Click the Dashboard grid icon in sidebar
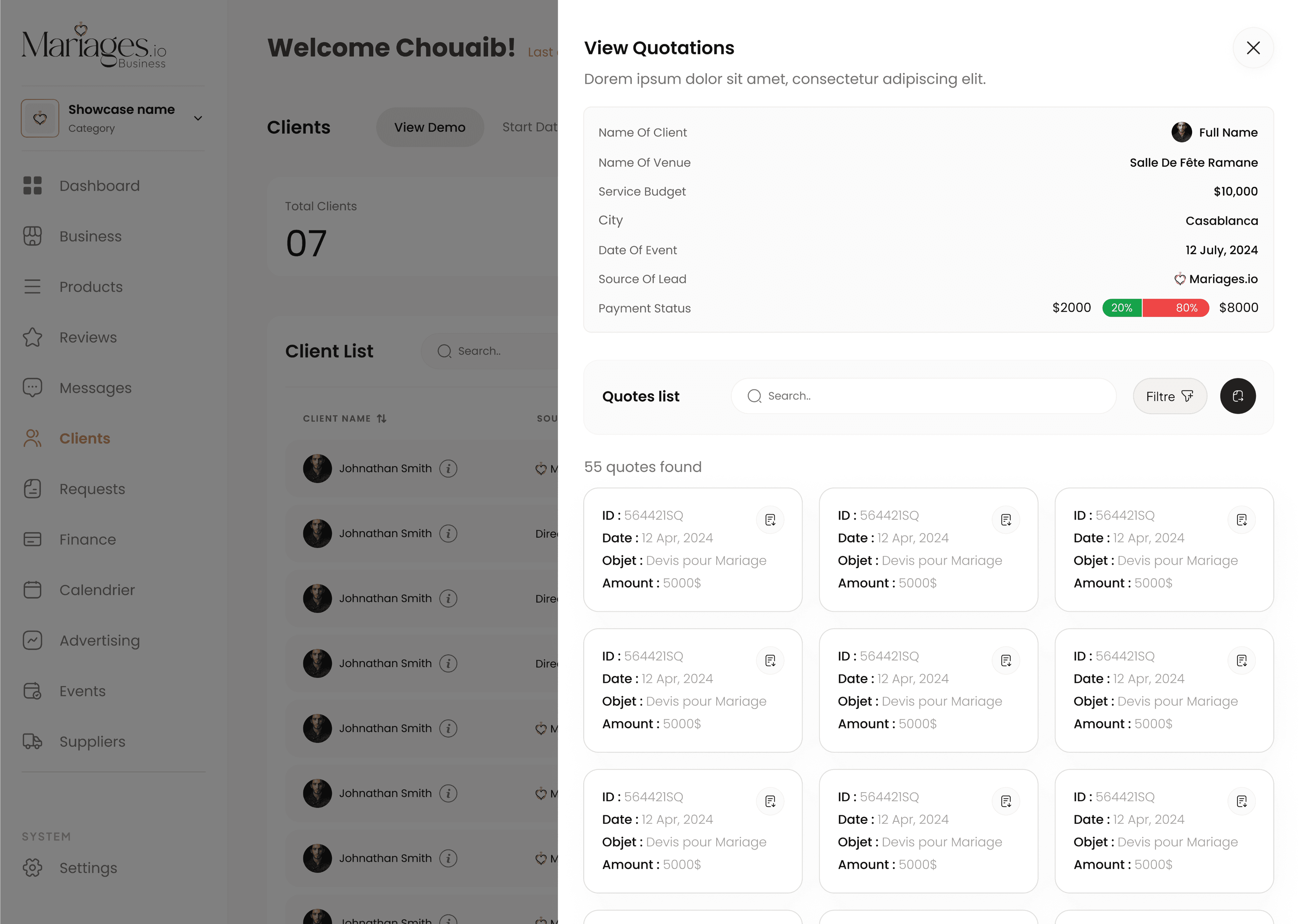Screen dimensions: 1299x924 32,185
